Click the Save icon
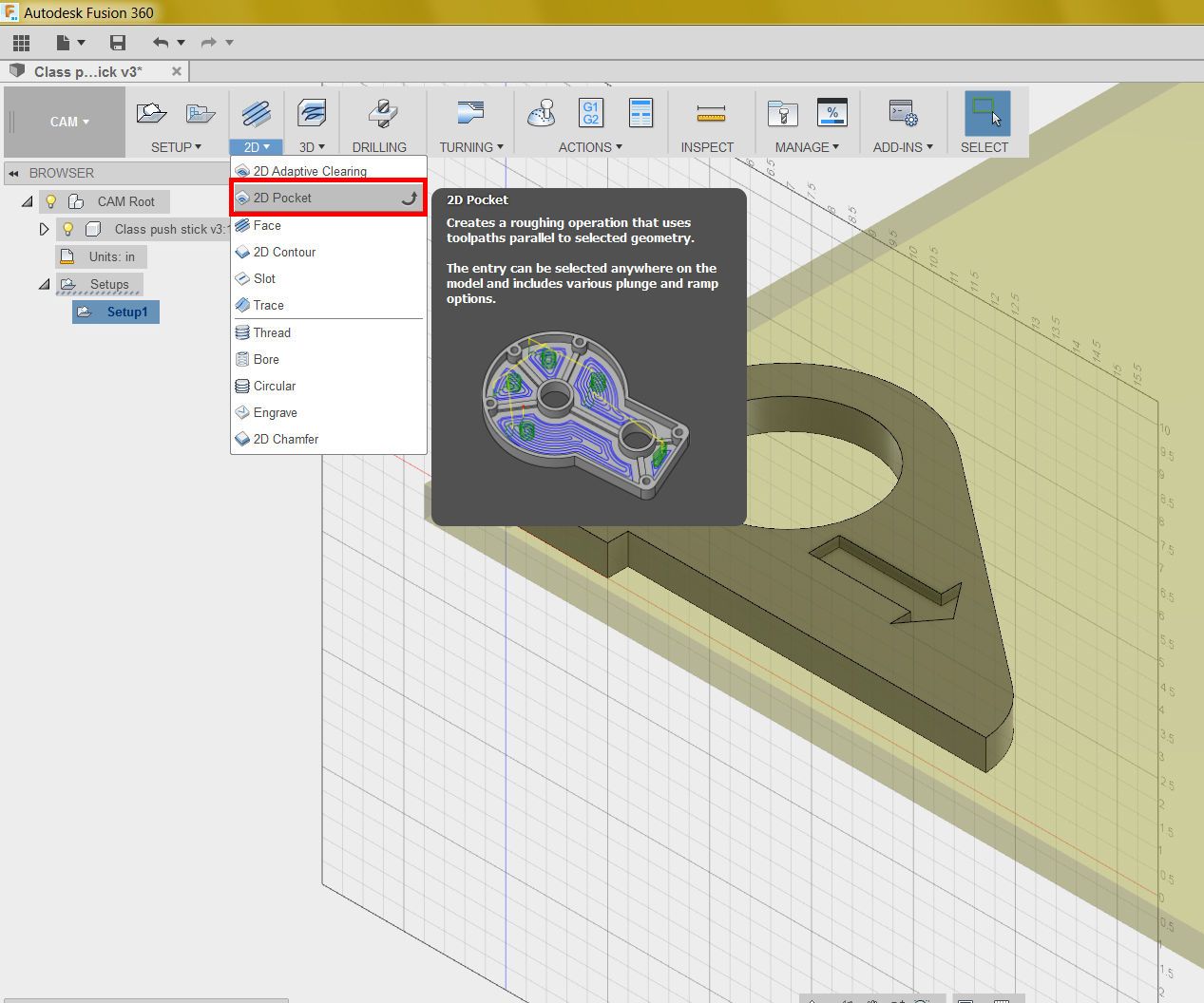Viewport: 1204px width, 1003px height. (117, 42)
